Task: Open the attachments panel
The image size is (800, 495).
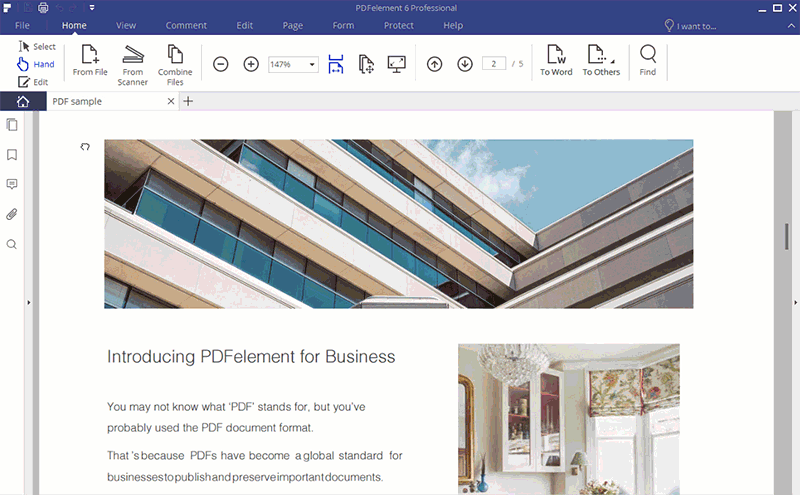Action: point(12,214)
